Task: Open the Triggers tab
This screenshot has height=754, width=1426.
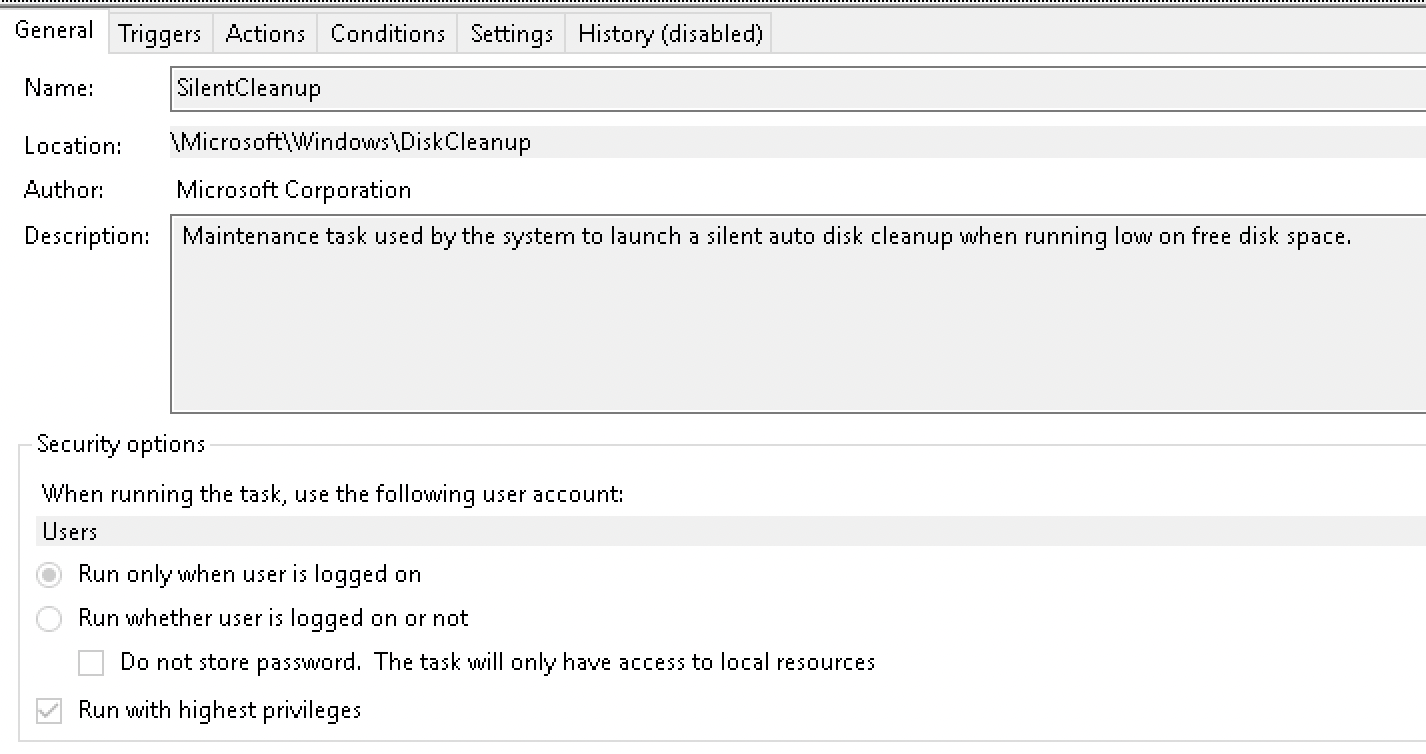Action: tap(159, 34)
